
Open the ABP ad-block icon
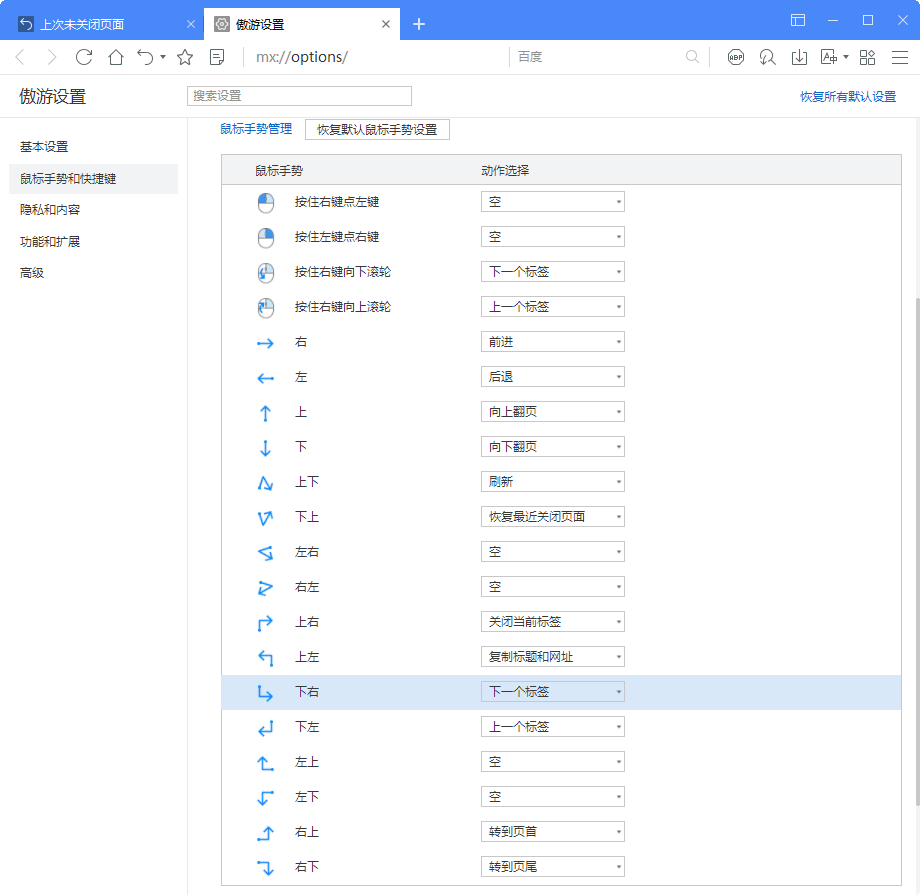click(x=736, y=57)
